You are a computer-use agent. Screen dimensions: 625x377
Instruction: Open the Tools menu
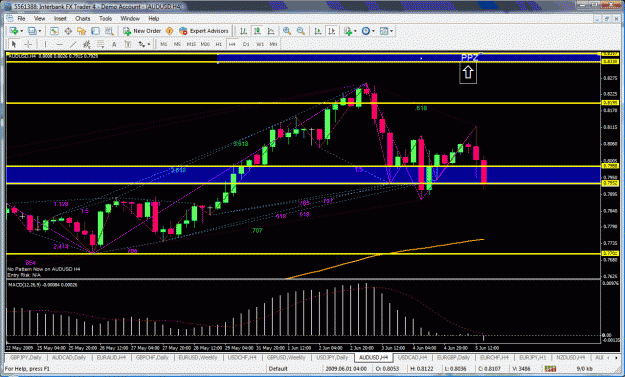click(x=105, y=19)
